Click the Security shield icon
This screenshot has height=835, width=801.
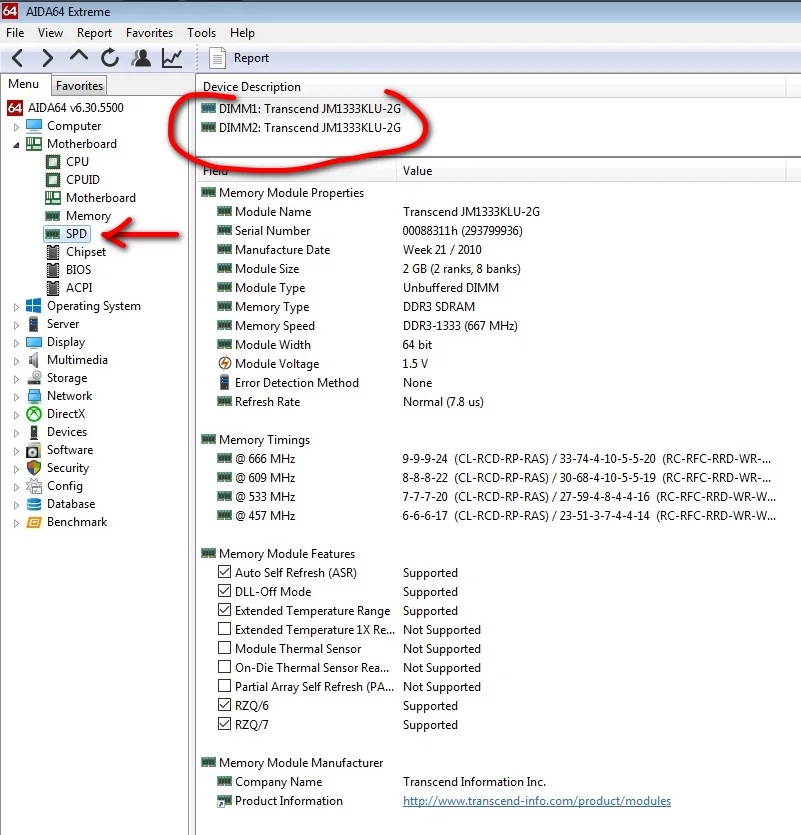[34, 468]
